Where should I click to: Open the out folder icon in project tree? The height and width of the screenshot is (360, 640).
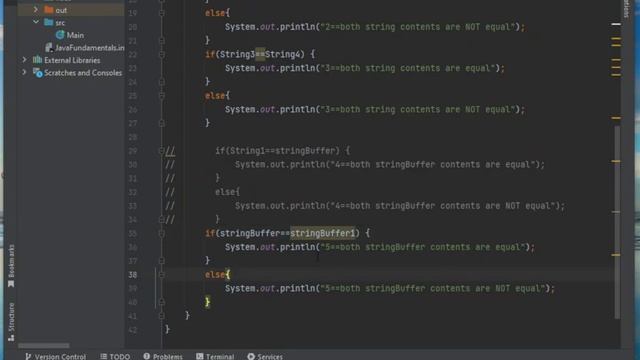tap(49, 10)
